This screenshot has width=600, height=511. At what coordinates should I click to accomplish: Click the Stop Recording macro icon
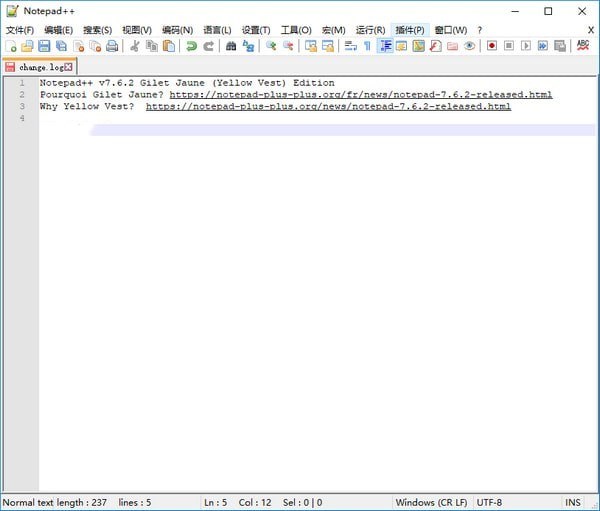tap(509, 46)
